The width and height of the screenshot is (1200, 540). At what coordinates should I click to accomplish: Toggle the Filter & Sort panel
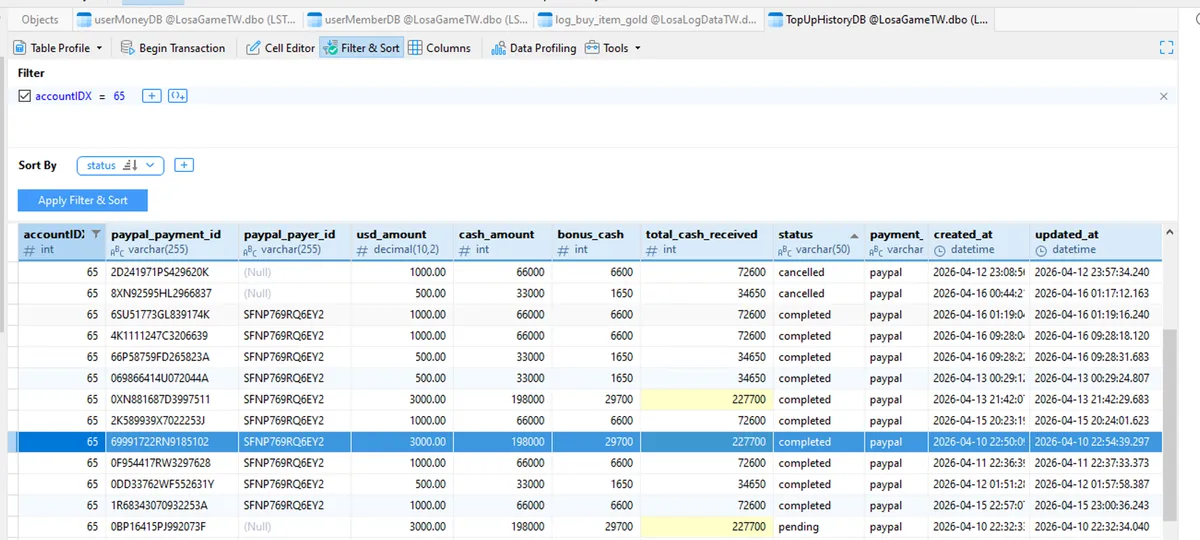361,48
